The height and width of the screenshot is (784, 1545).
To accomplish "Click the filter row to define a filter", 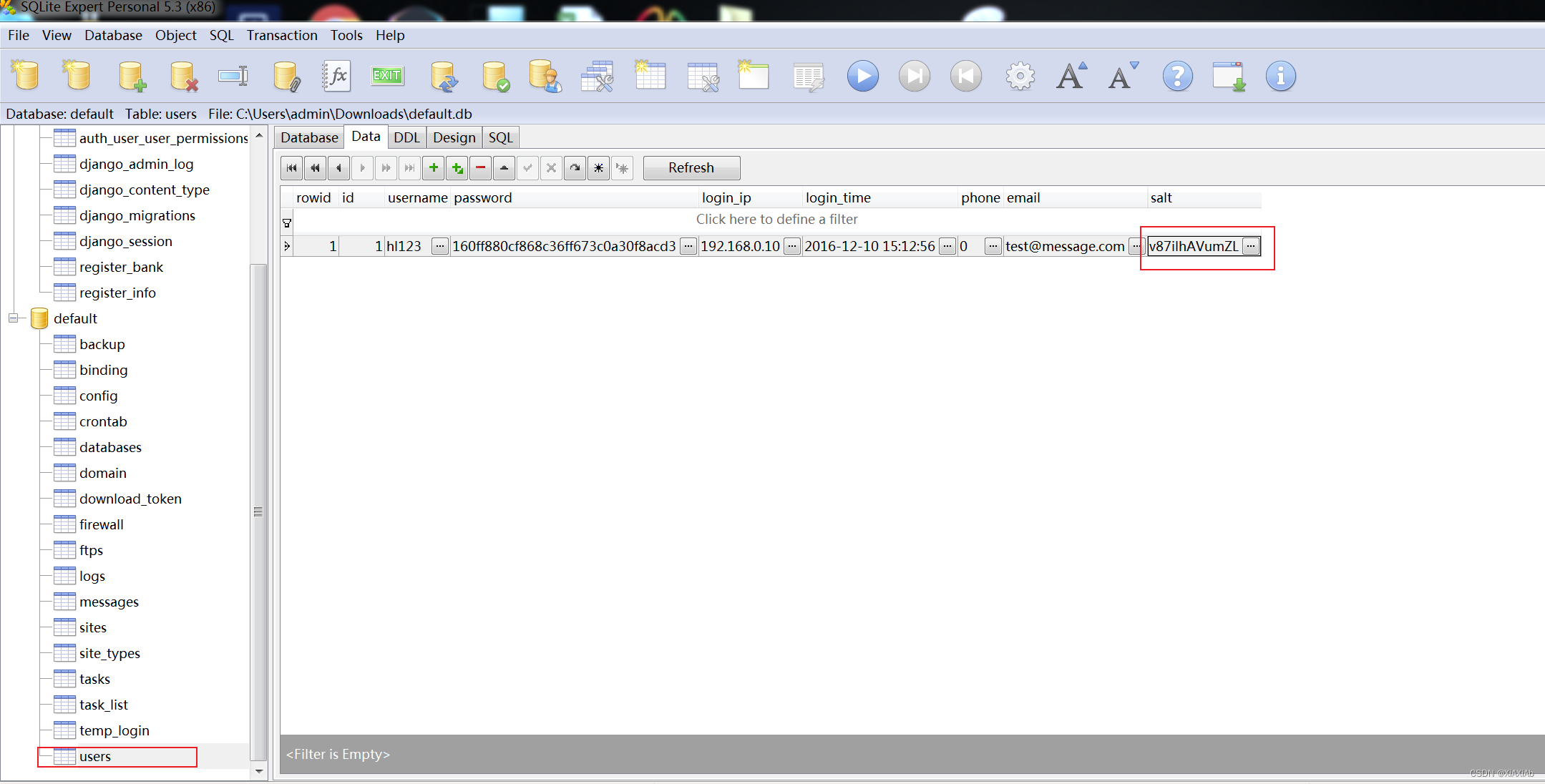I will pos(776,220).
